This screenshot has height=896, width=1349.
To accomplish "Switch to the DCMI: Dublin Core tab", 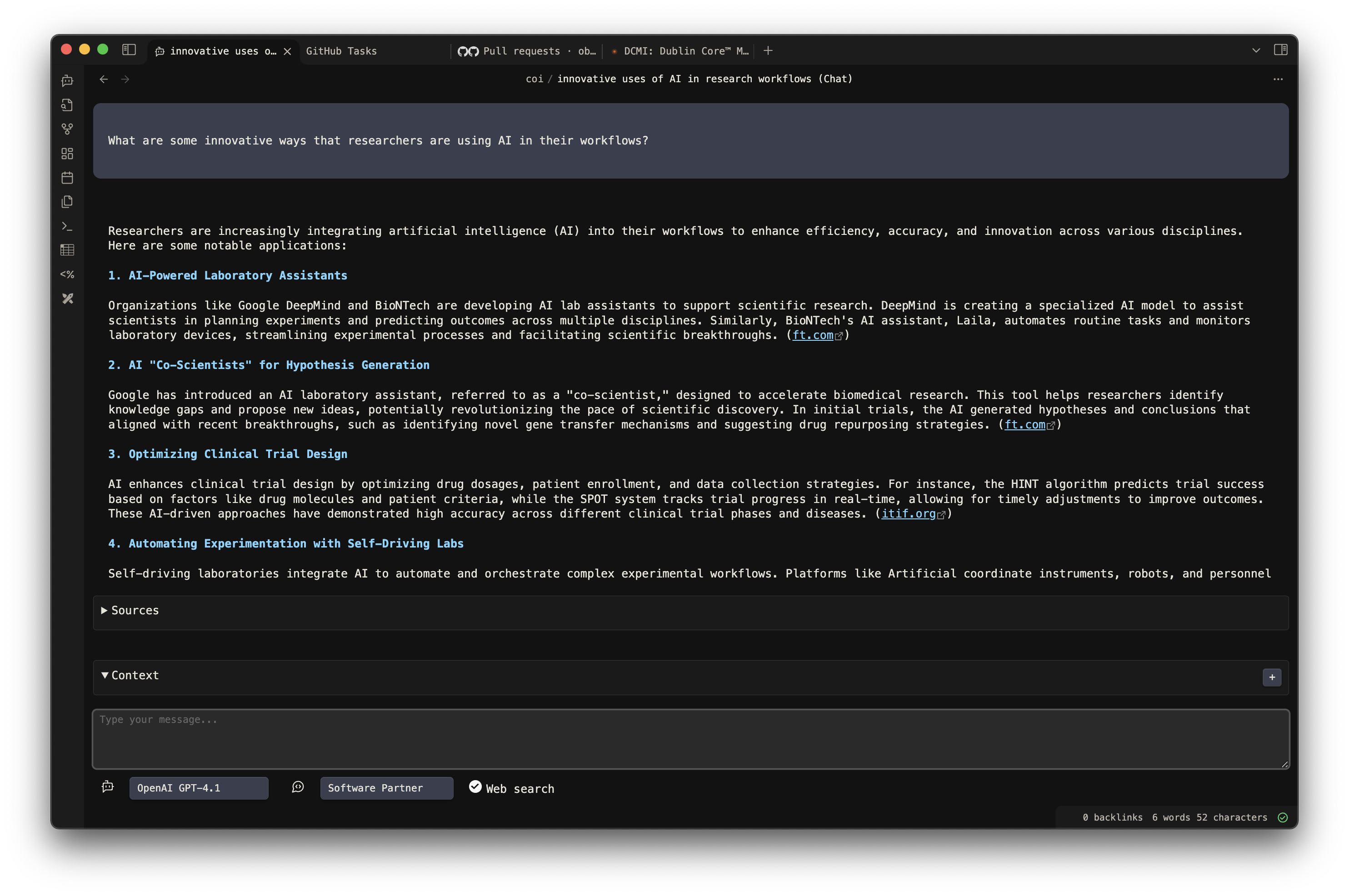I will pyautogui.click(x=679, y=51).
